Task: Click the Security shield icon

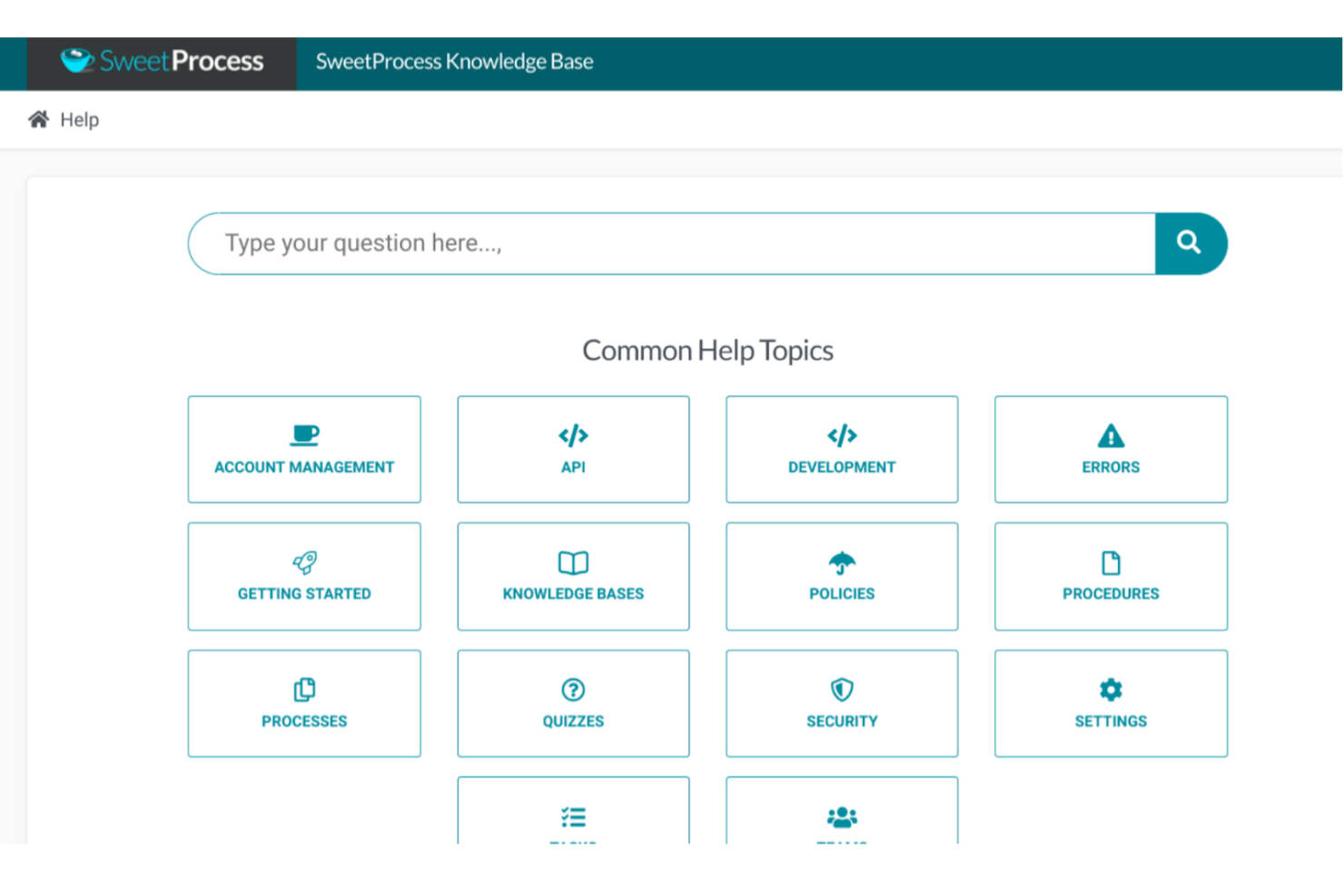Action: [x=841, y=689]
